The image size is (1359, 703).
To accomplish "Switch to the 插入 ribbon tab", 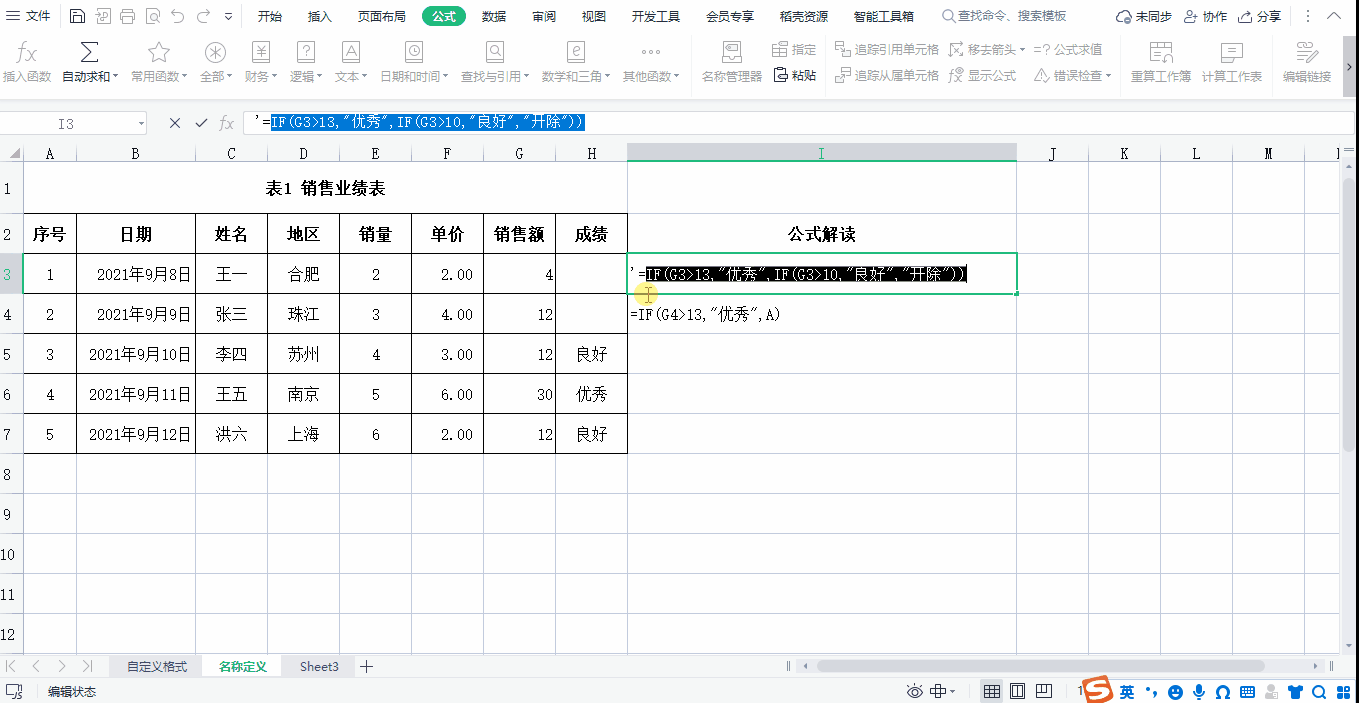I will pos(320,16).
